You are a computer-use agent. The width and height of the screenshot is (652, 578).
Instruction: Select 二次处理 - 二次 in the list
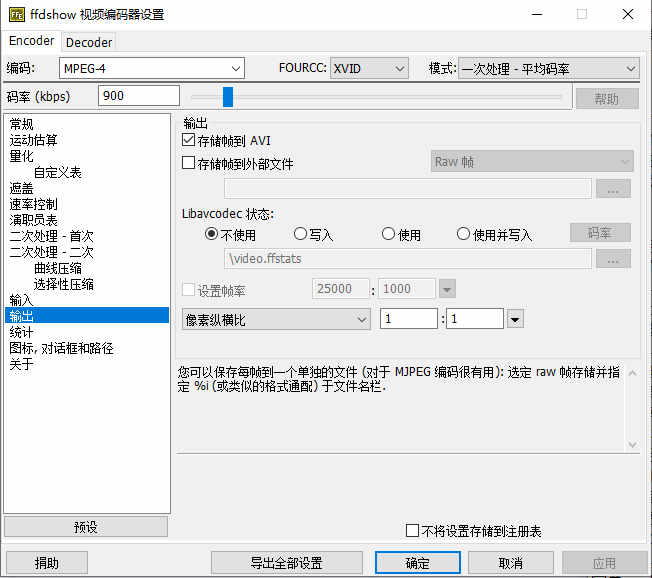52,252
